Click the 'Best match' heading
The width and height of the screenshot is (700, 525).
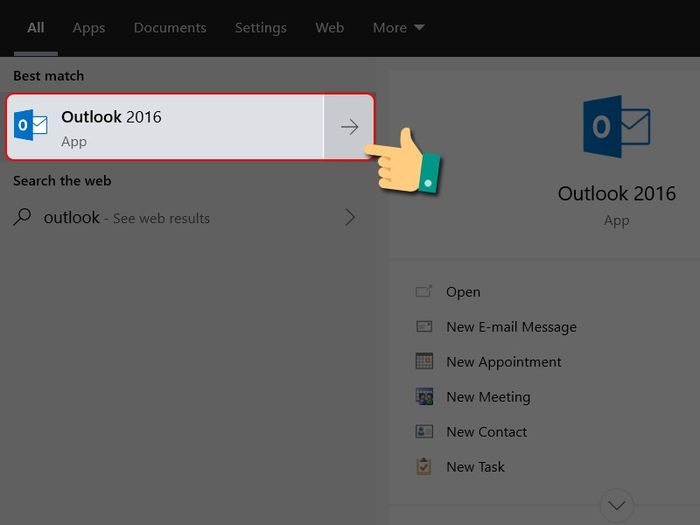click(49, 76)
